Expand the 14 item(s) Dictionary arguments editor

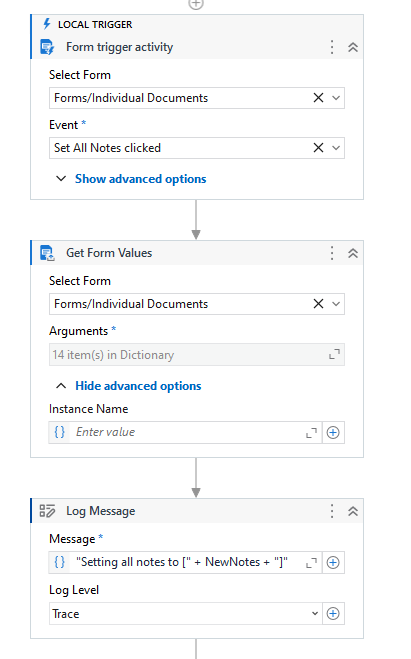point(334,355)
